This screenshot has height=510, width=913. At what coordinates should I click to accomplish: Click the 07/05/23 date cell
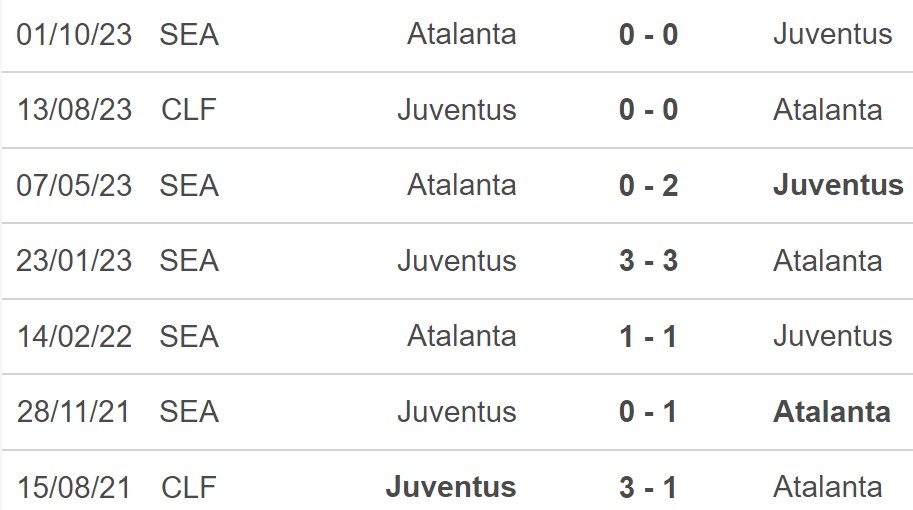coord(75,185)
